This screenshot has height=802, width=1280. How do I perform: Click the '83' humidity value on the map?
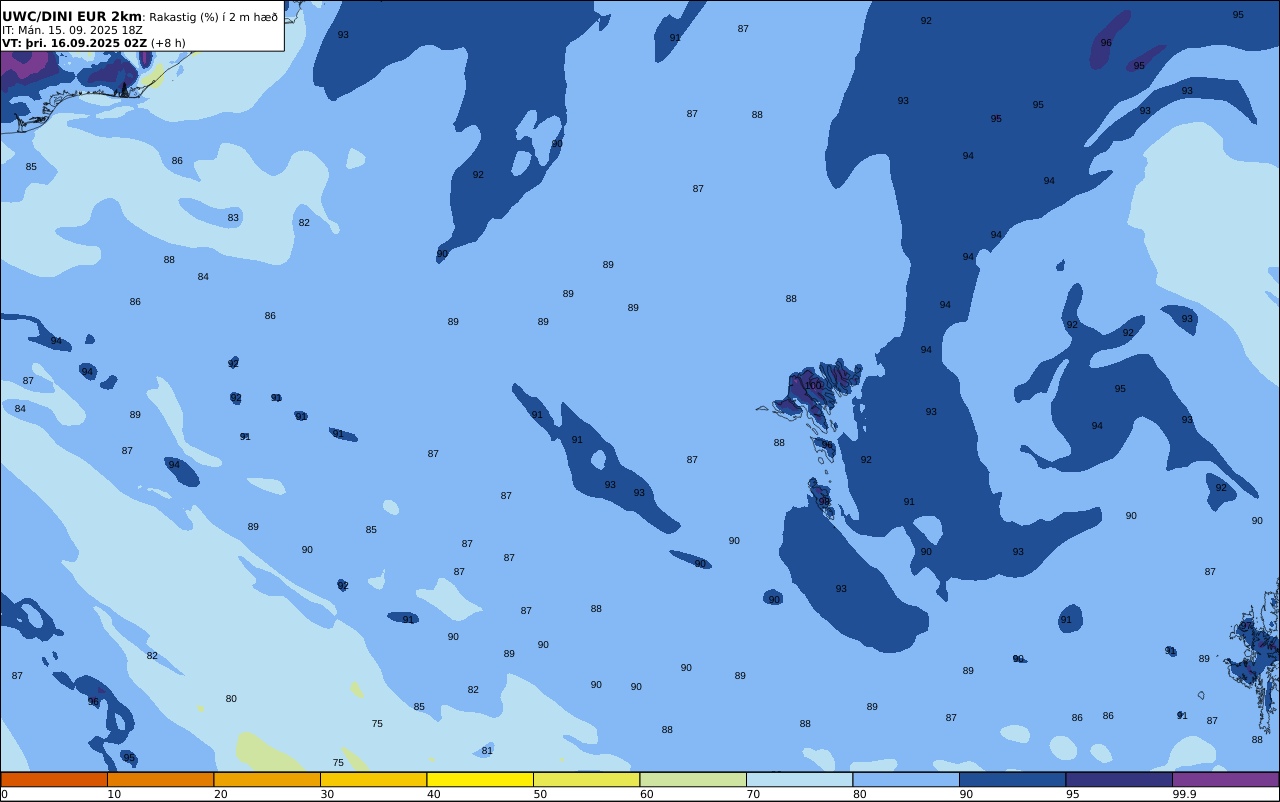point(233,218)
